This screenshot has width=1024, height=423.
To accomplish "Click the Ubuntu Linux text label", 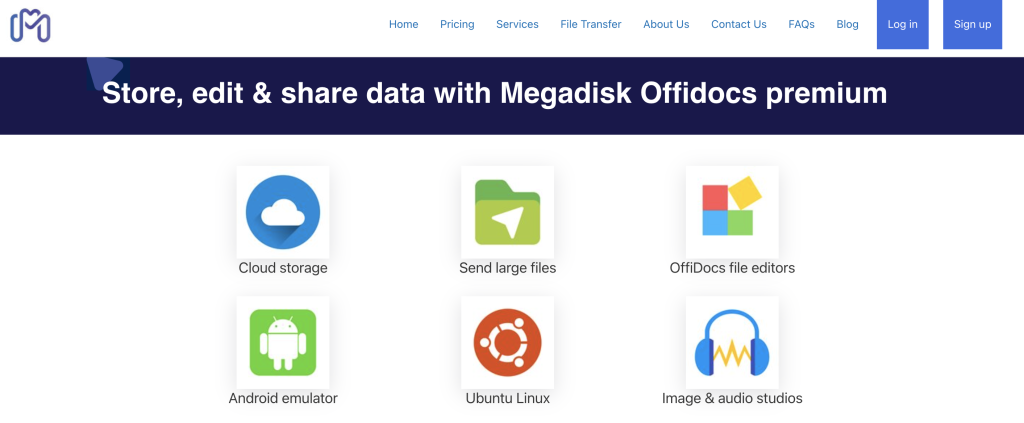I will coord(507,398).
